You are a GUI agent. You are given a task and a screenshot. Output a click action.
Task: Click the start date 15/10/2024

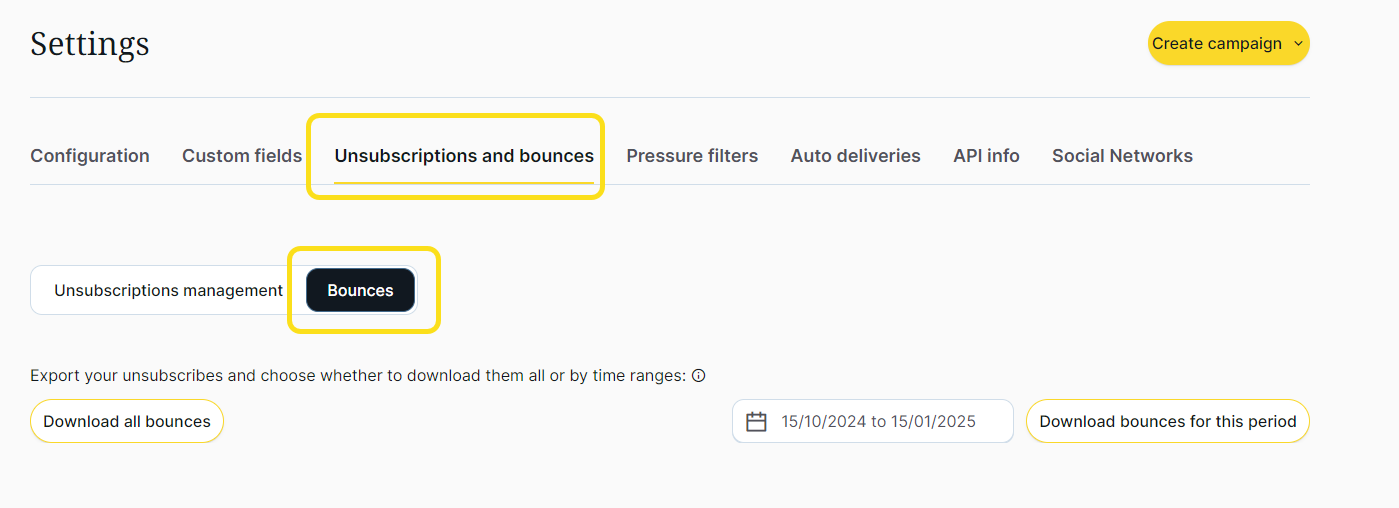tap(824, 422)
